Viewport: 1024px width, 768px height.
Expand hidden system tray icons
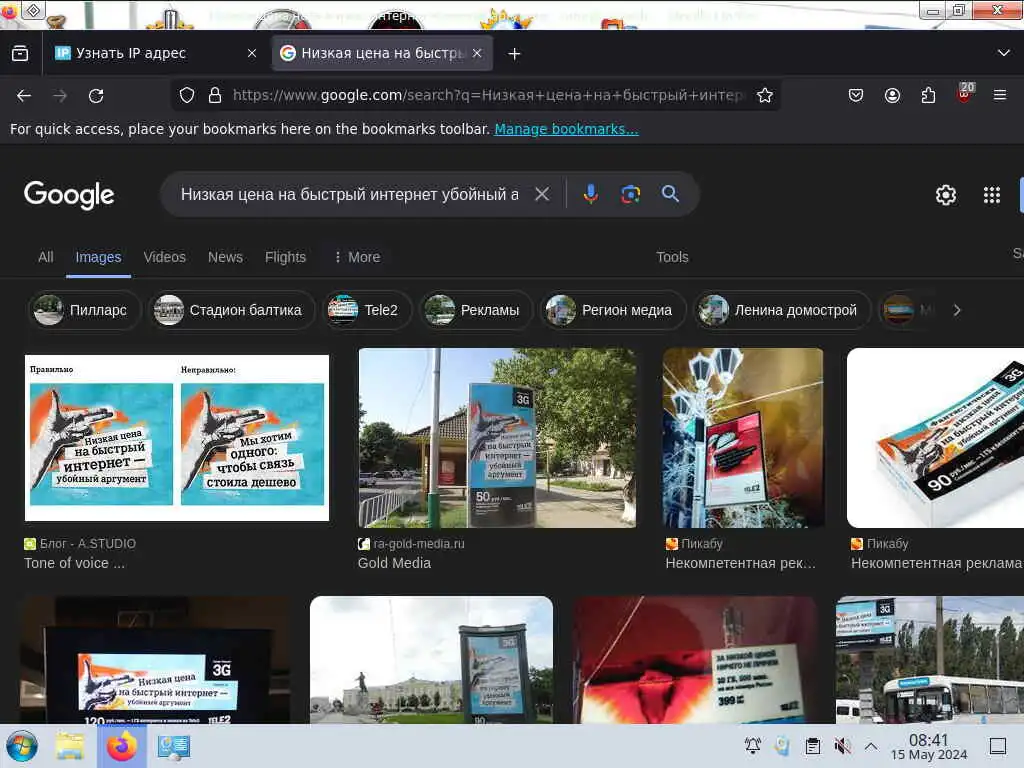click(x=871, y=746)
